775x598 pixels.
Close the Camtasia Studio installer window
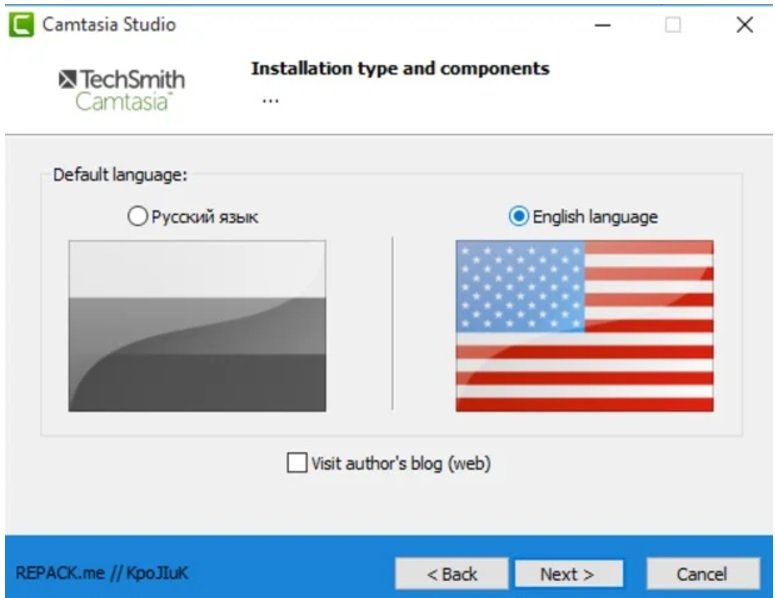(x=745, y=25)
